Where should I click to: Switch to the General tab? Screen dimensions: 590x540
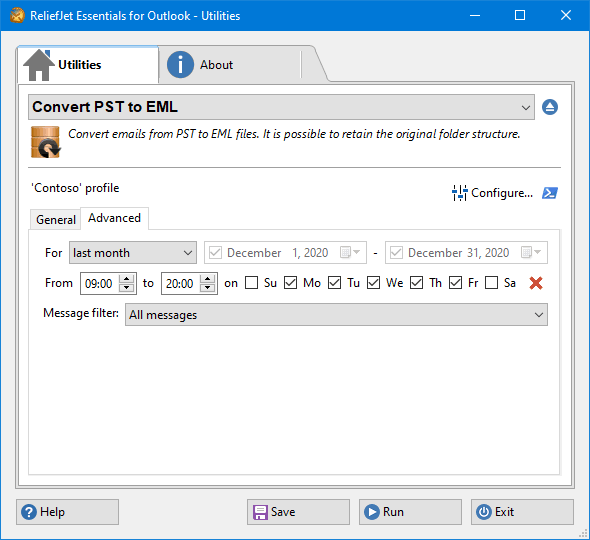point(56,219)
